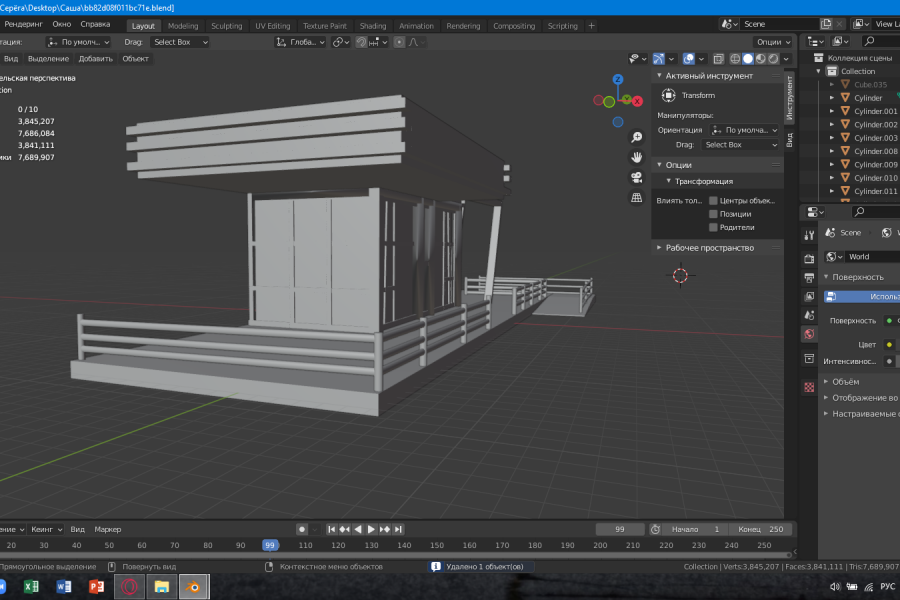Image resolution: width=900 pixels, height=600 pixels.
Task: Expand the Cylinder.001 outliner item
Action: (x=831, y=111)
